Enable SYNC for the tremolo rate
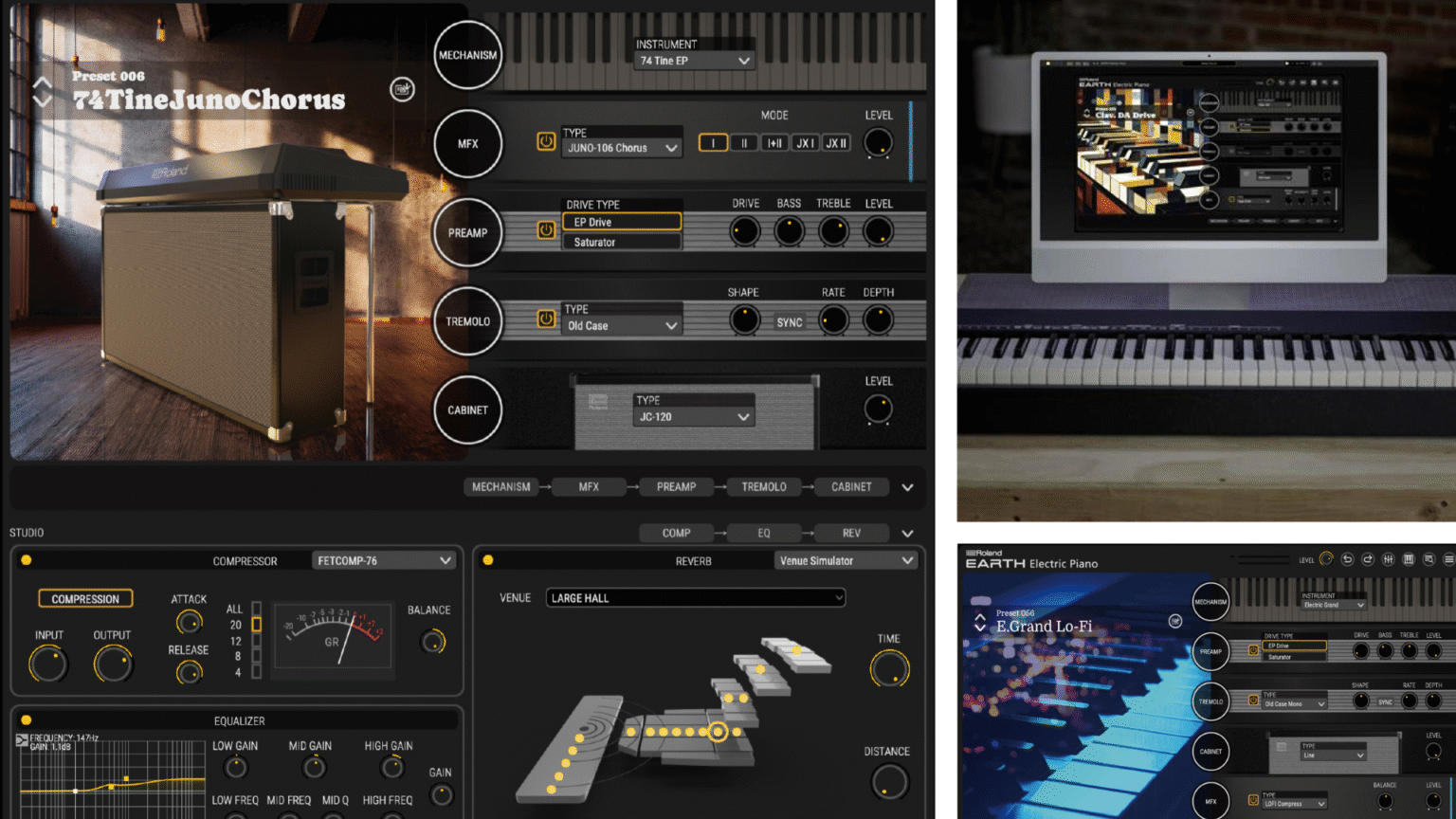 tap(789, 320)
